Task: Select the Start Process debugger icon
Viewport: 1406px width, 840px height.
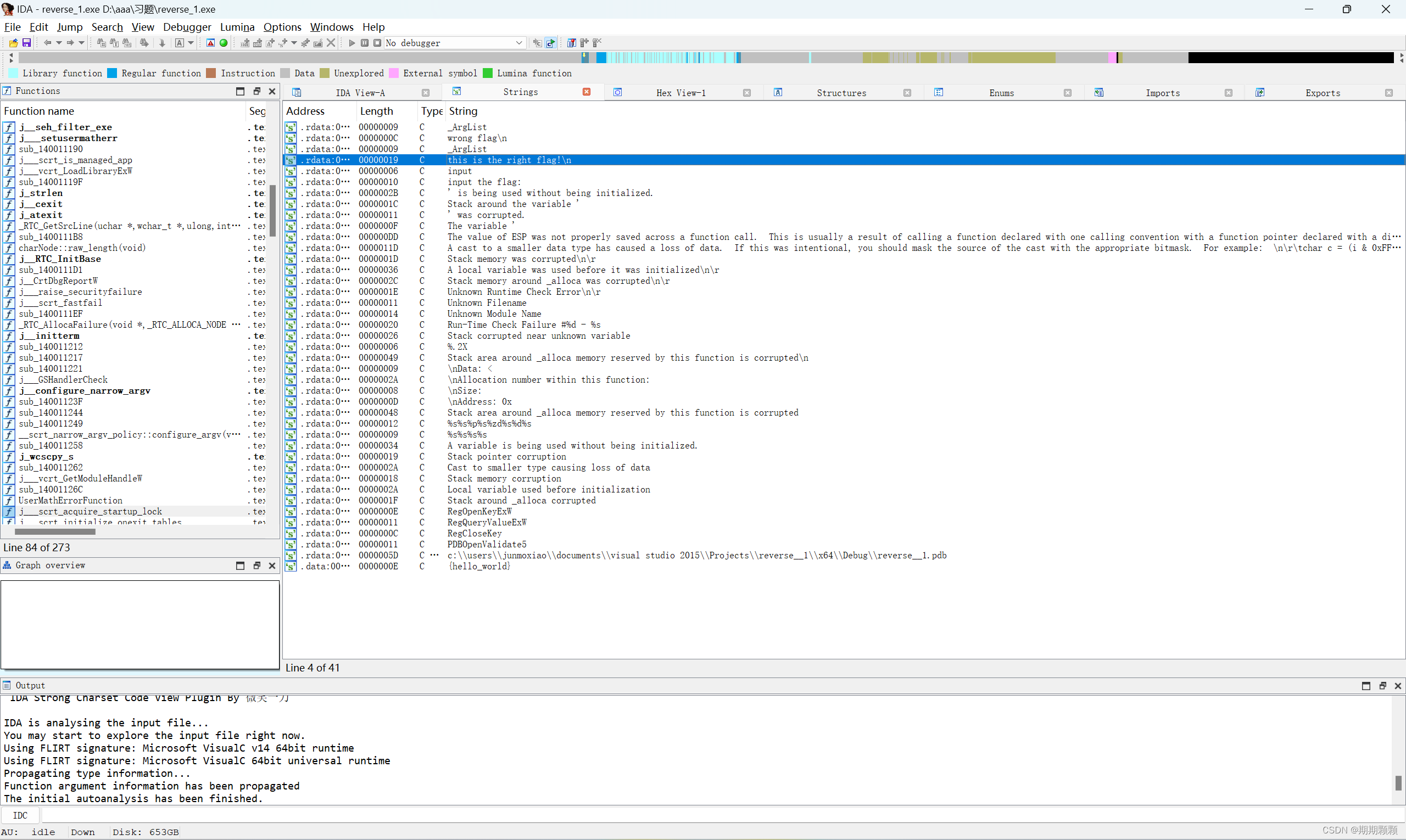Action: [351, 42]
